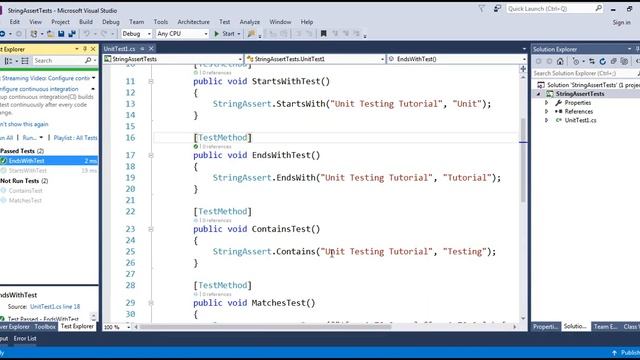
Task: Click the Redo arrow in the toolbar
Action: [x=104, y=34]
